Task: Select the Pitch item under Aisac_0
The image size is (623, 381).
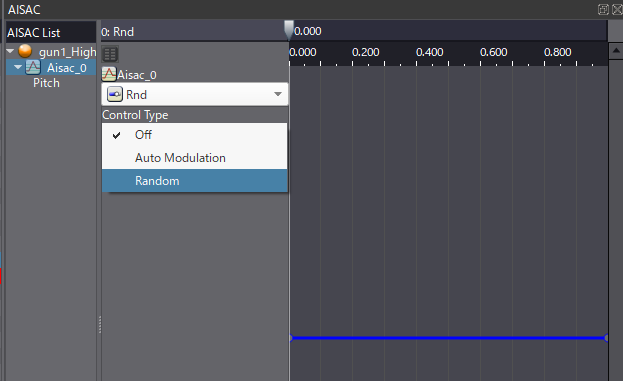Action: click(46, 83)
